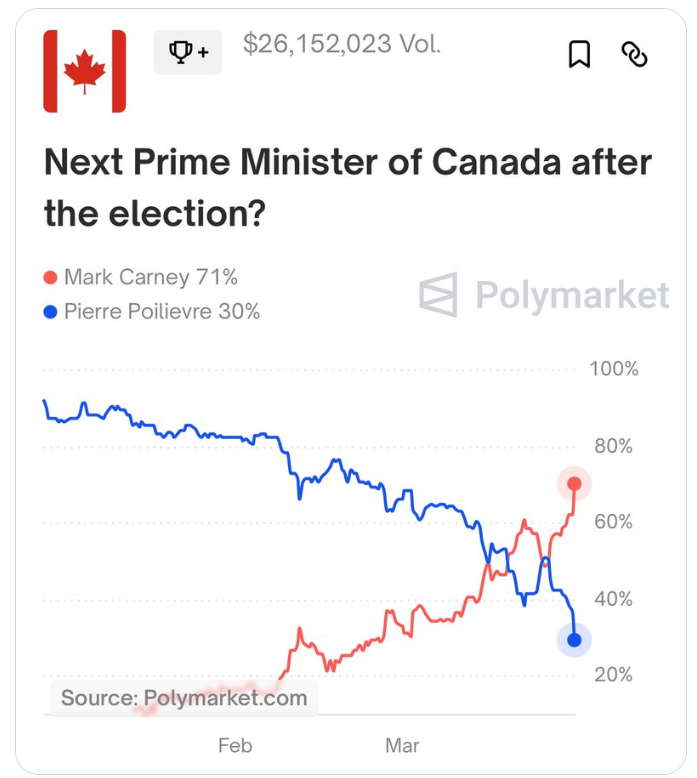Screen dimensions: 697x778
Task: Click the 20% axis label
Action: pyautogui.click(x=612, y=675)
